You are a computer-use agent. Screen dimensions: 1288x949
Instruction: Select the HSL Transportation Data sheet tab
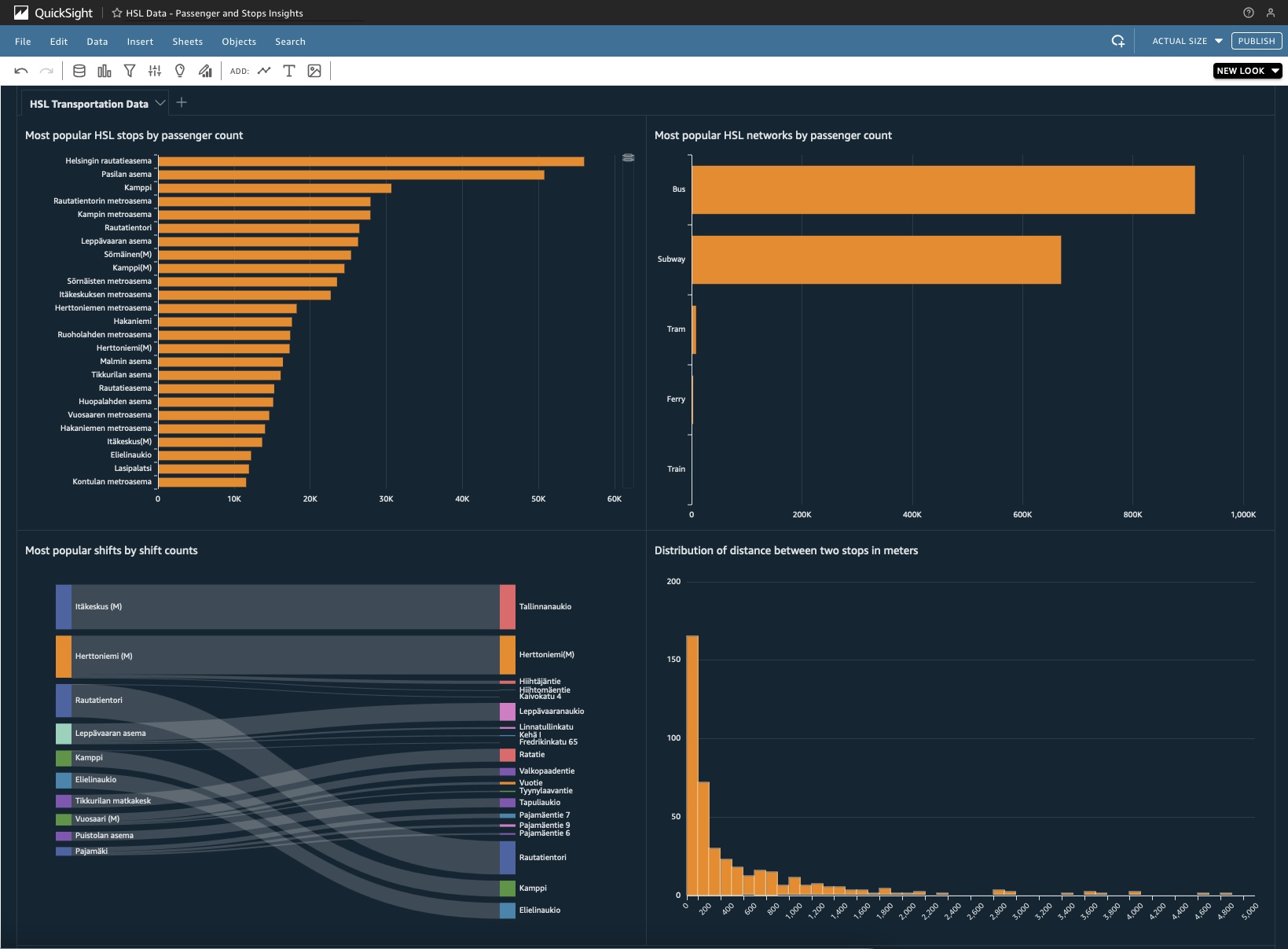[x=89, y=104]
